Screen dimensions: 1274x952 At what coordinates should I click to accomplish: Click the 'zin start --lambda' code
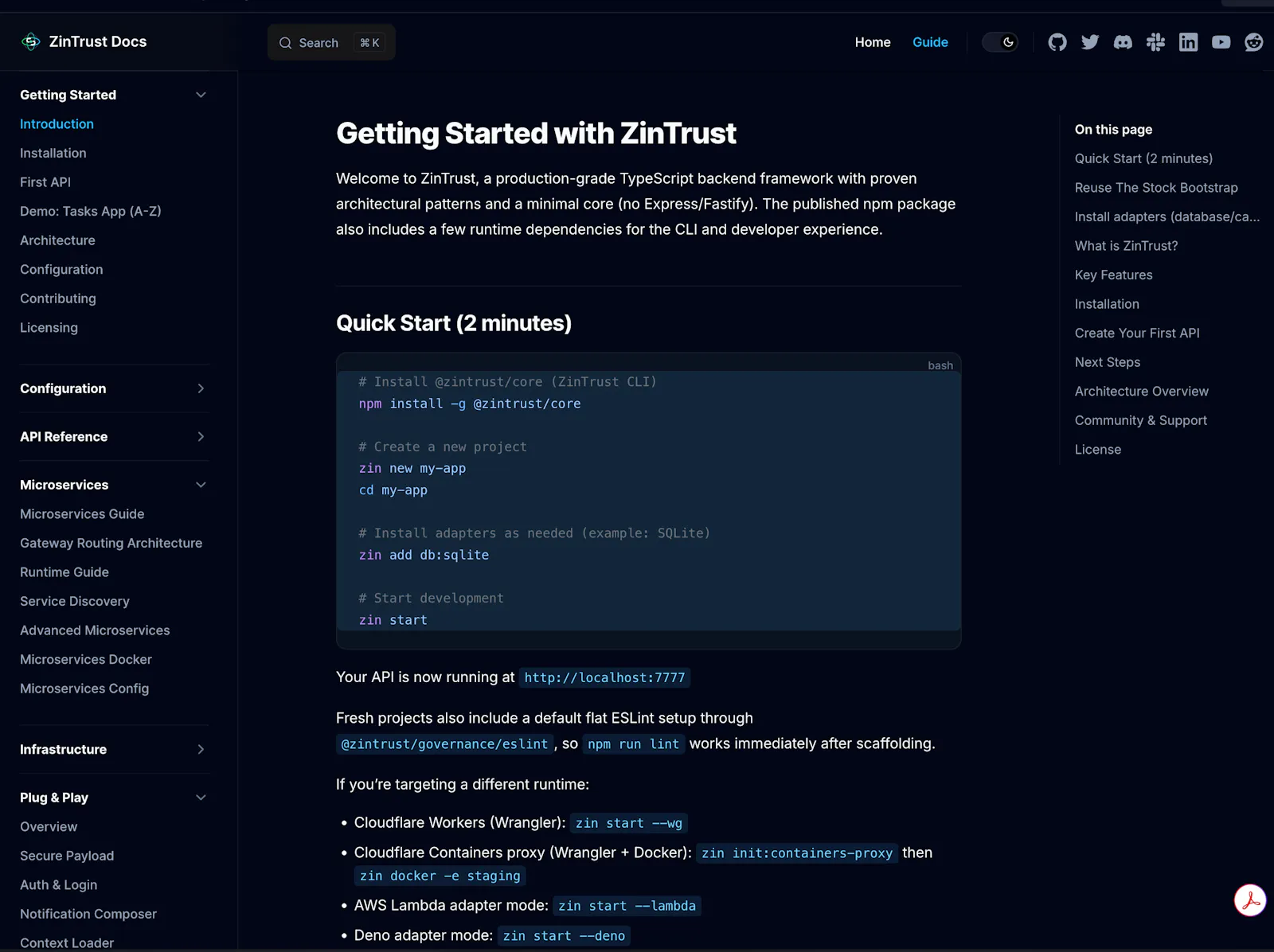click(x=627, y=906)
